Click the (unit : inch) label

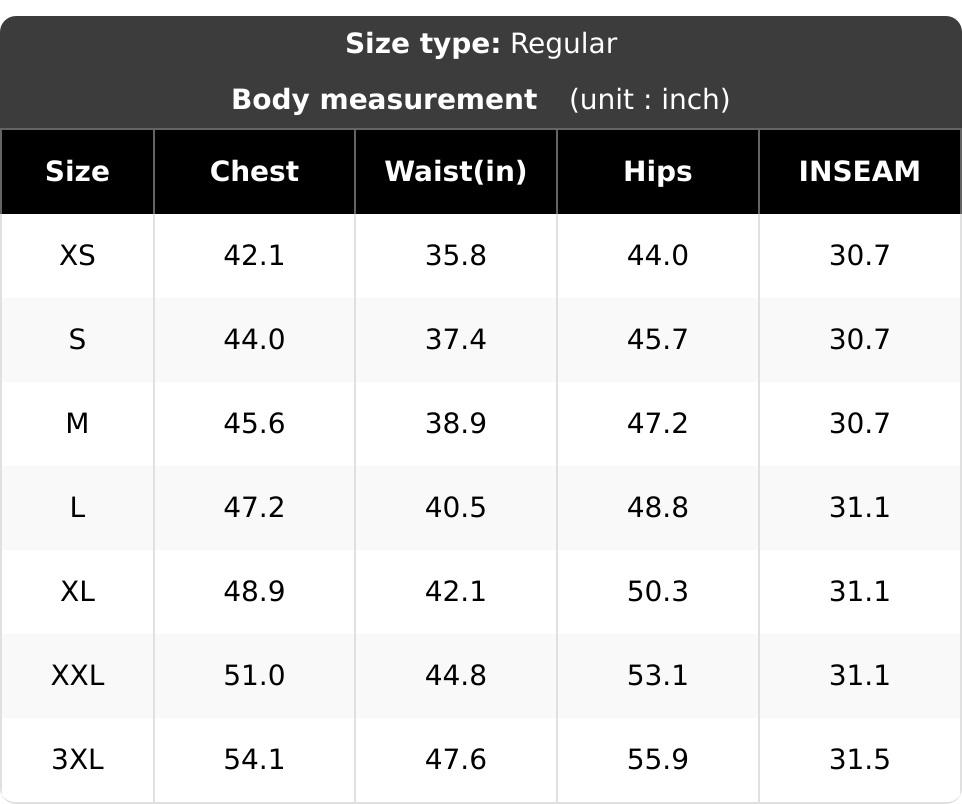click(650, 99)
